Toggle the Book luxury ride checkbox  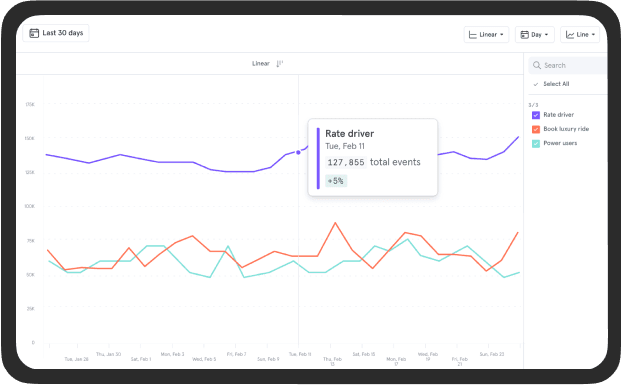click(x=536, y=129)
